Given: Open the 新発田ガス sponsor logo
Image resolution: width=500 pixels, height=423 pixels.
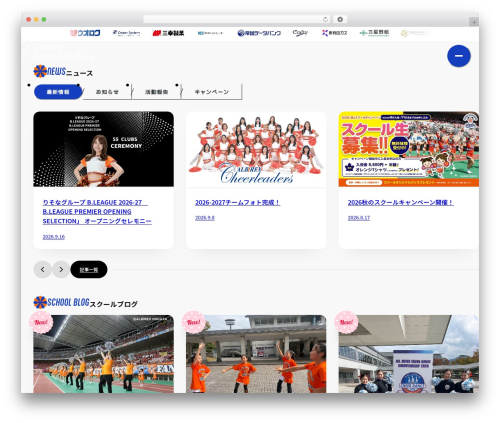Looking at the screenshot, I should pos(334,33).
